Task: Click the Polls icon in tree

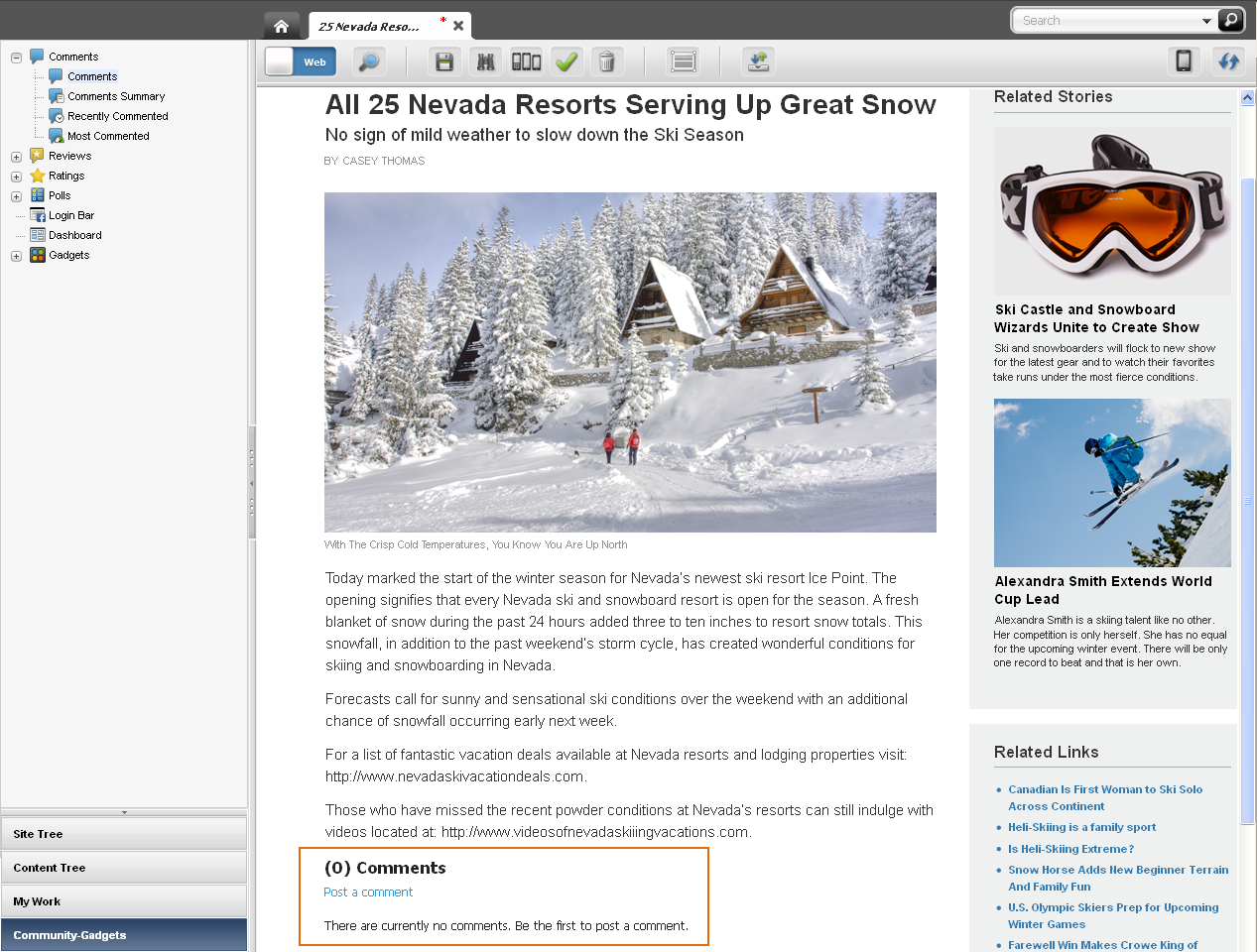Action: [x=38, y=195]
